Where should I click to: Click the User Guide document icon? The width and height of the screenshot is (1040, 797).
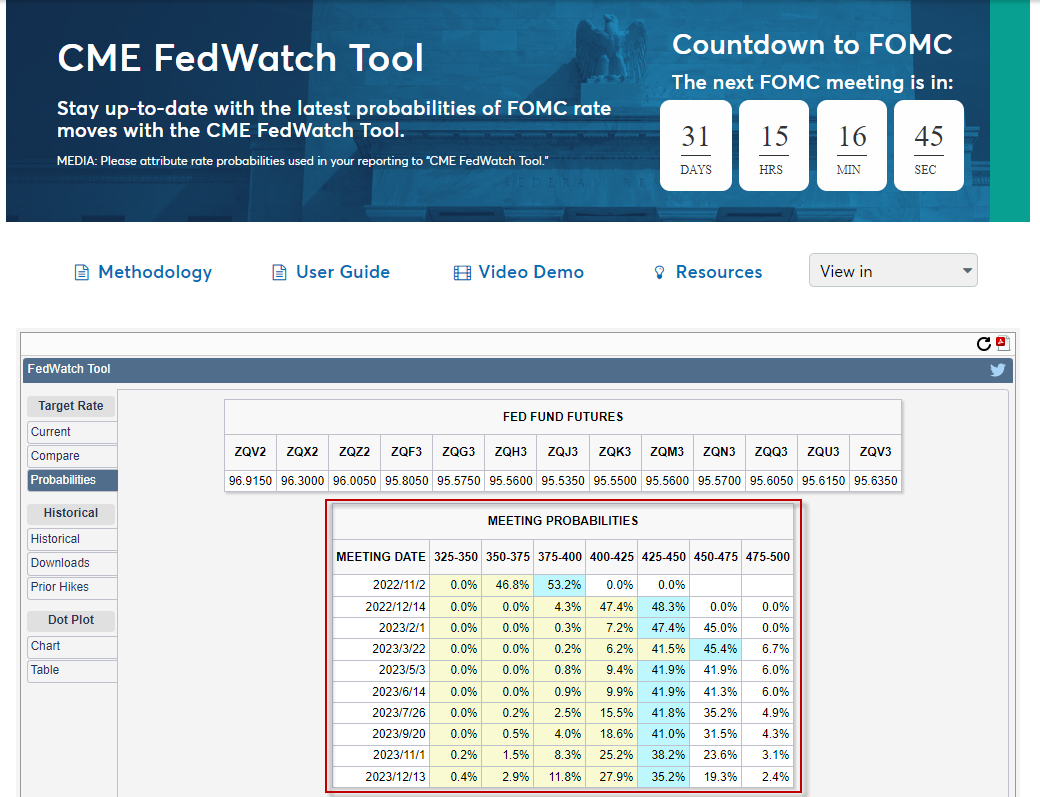[279, 273]
